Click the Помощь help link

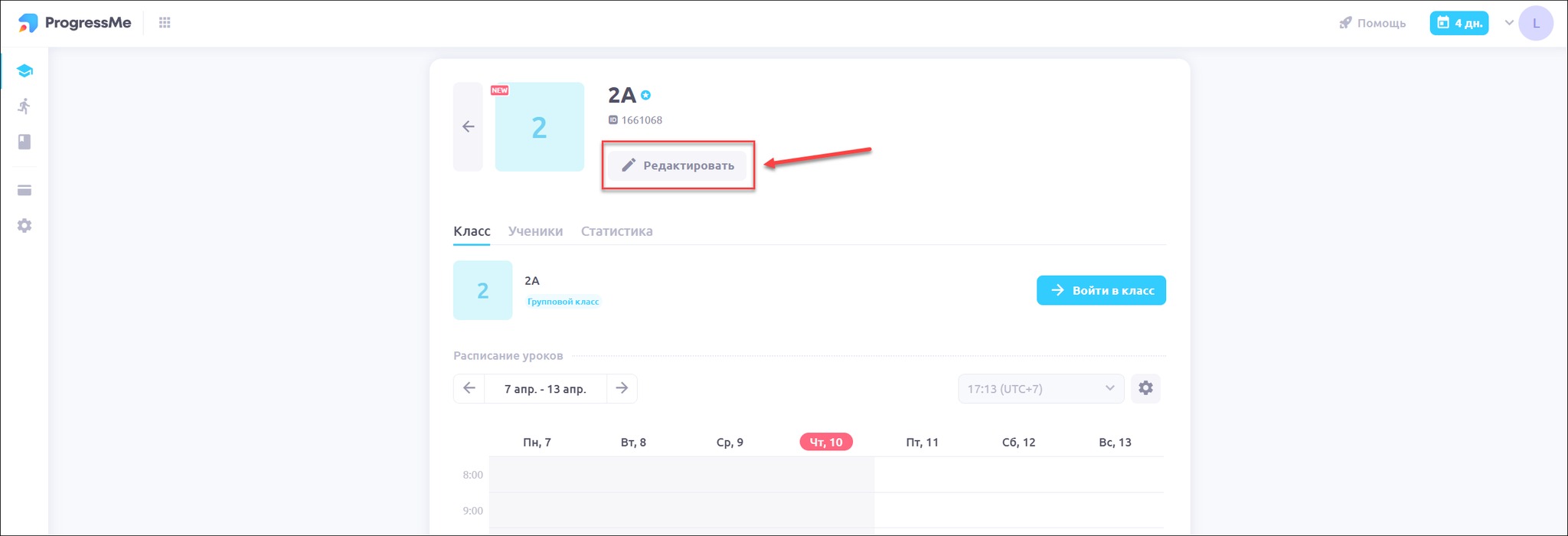1373,23
